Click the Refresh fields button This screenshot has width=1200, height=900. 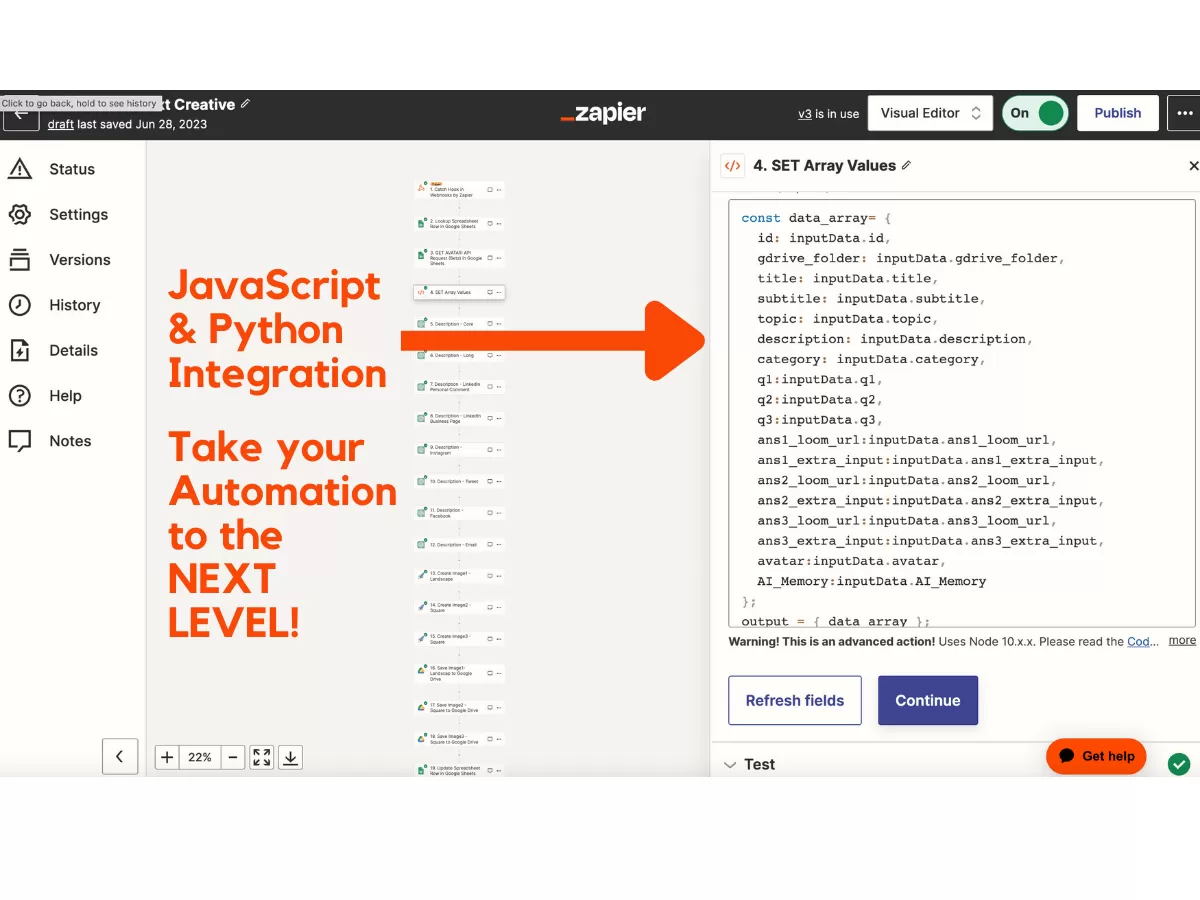(794, 700)
